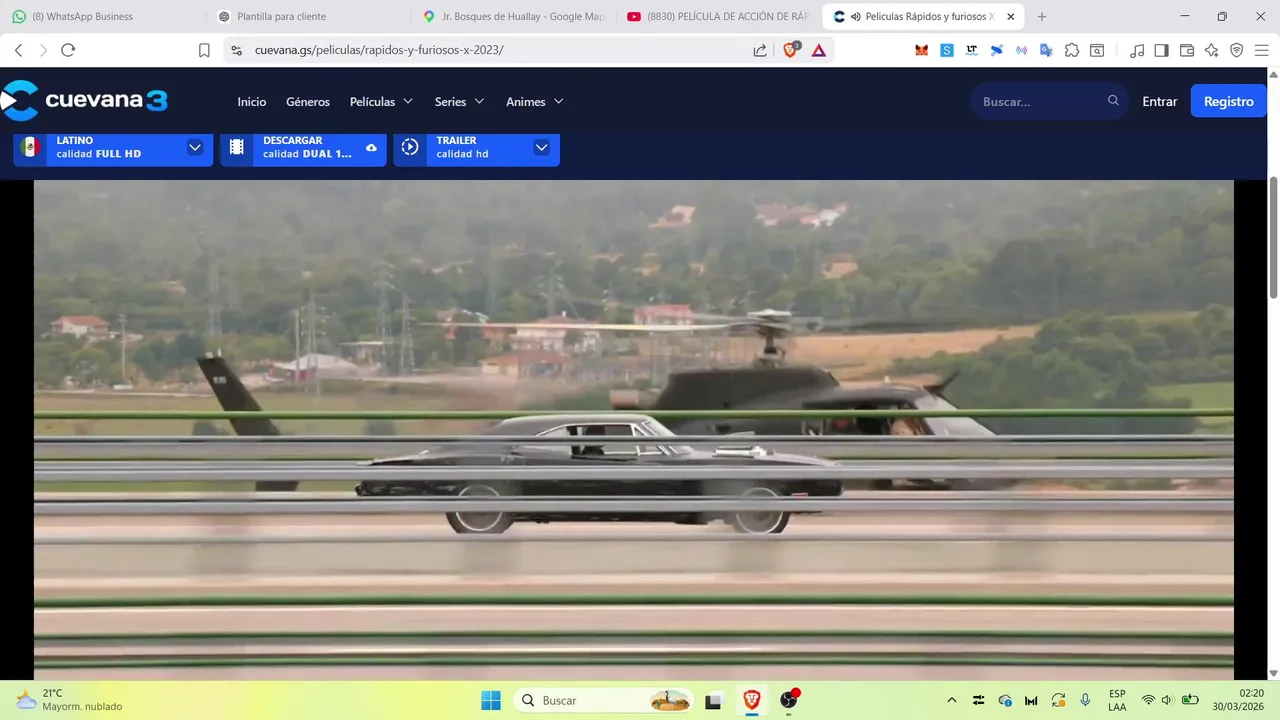Click the DESCARGAR film strip icon

(x=237, y=147)
